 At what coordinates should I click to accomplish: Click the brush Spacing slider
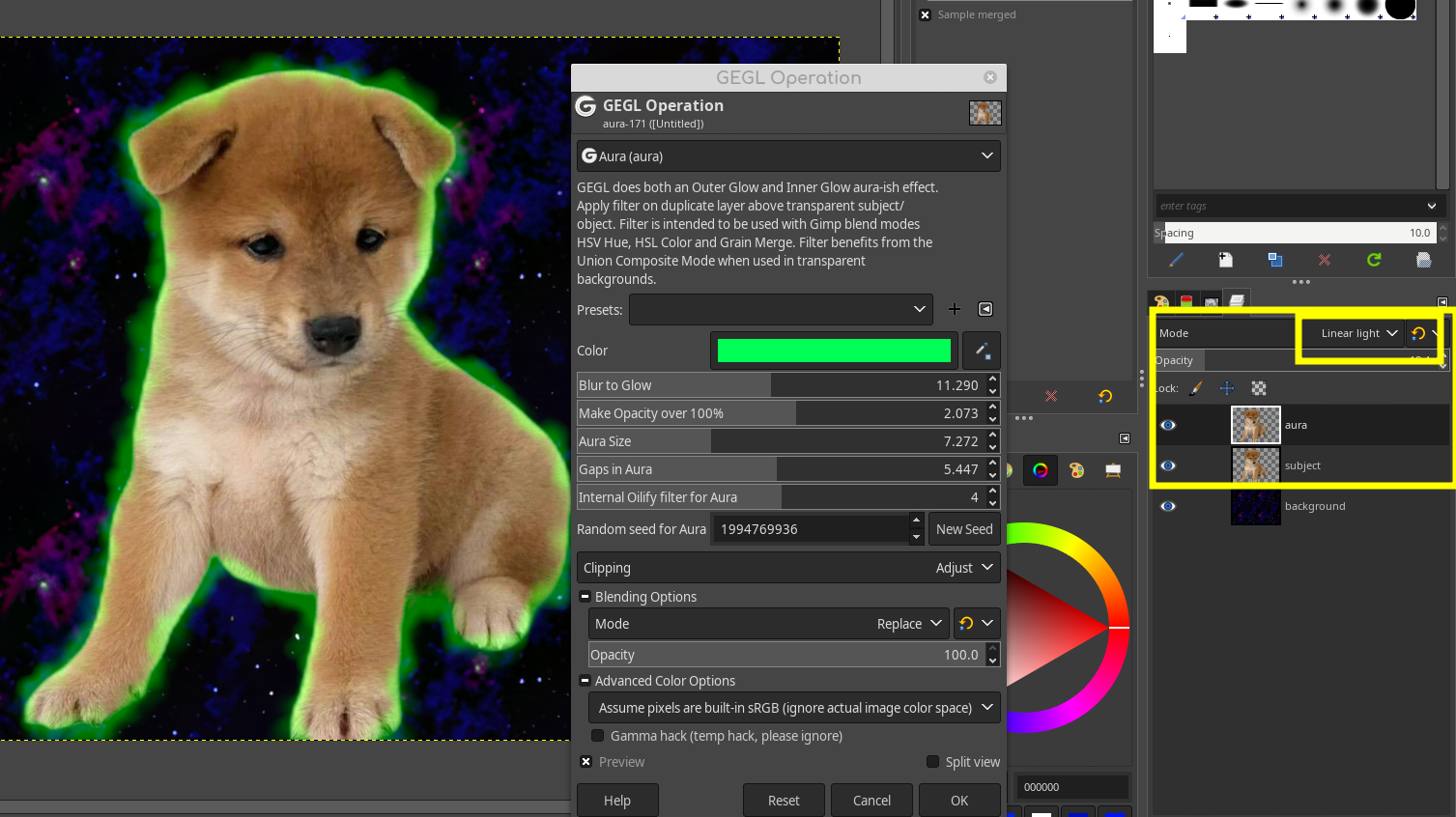click(x=1295, y=233)
